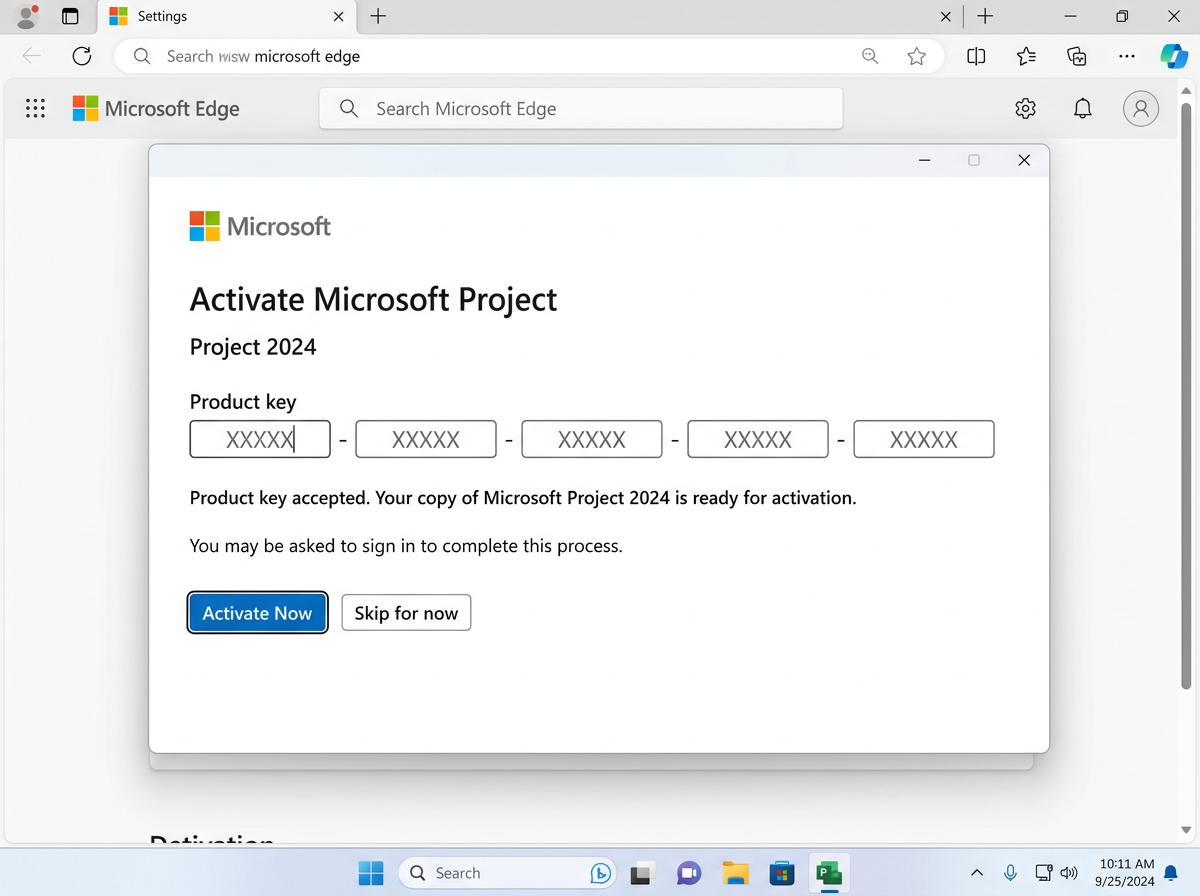Open Task View on the taskbar
Viewport: 1200px width, 896px height.
click(x=642, y=873)
